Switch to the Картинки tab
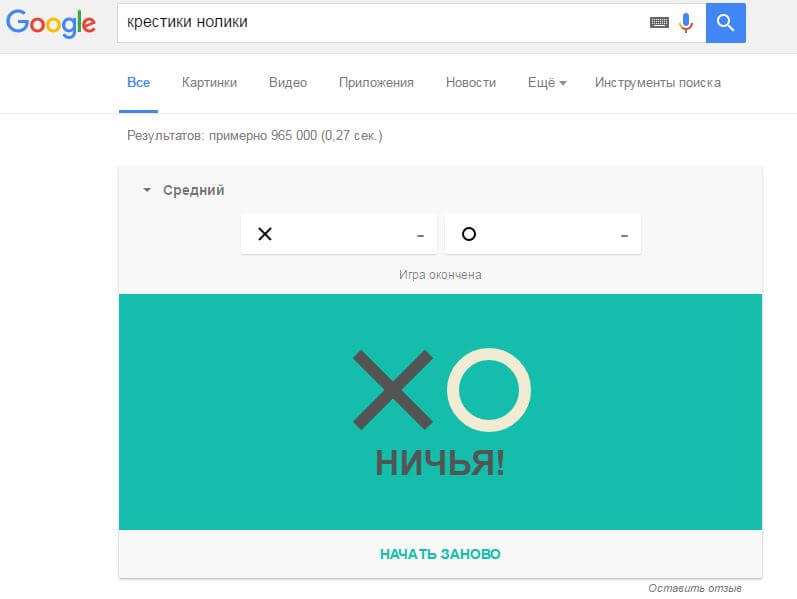This screenshot has height=599, width=797. point(209,82)
